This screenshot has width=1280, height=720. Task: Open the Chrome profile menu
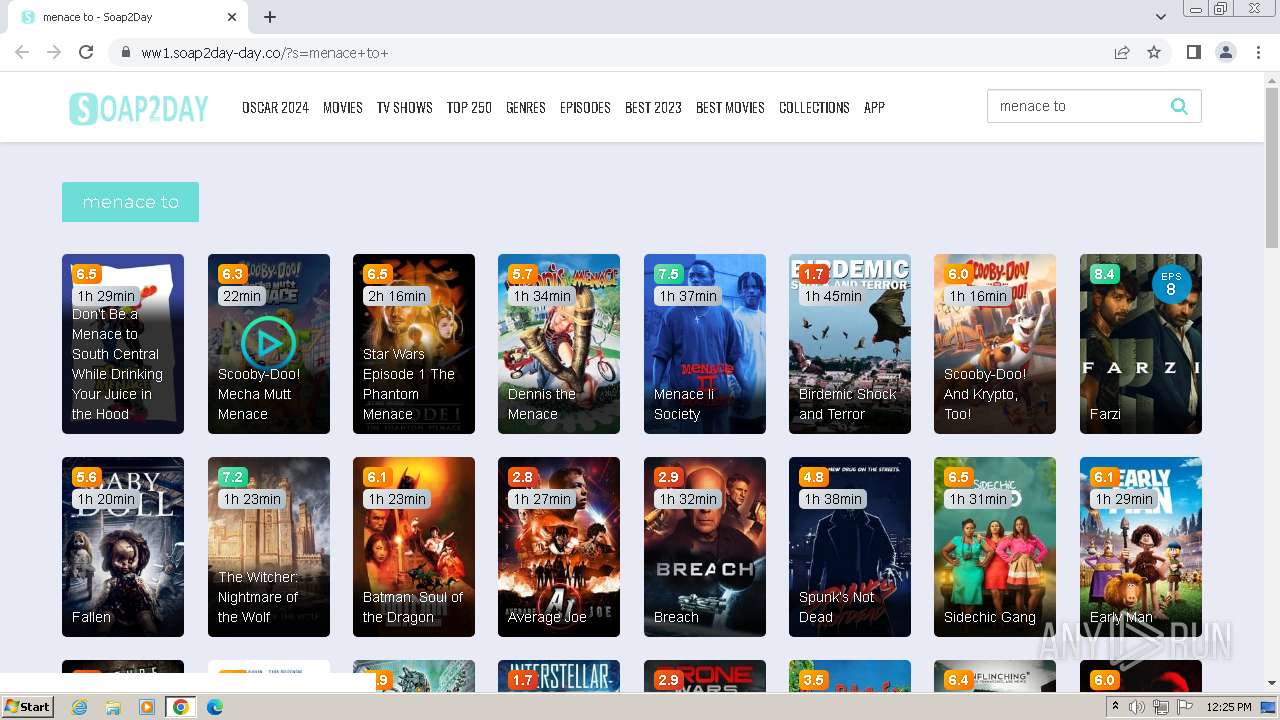pos(1226,52)
